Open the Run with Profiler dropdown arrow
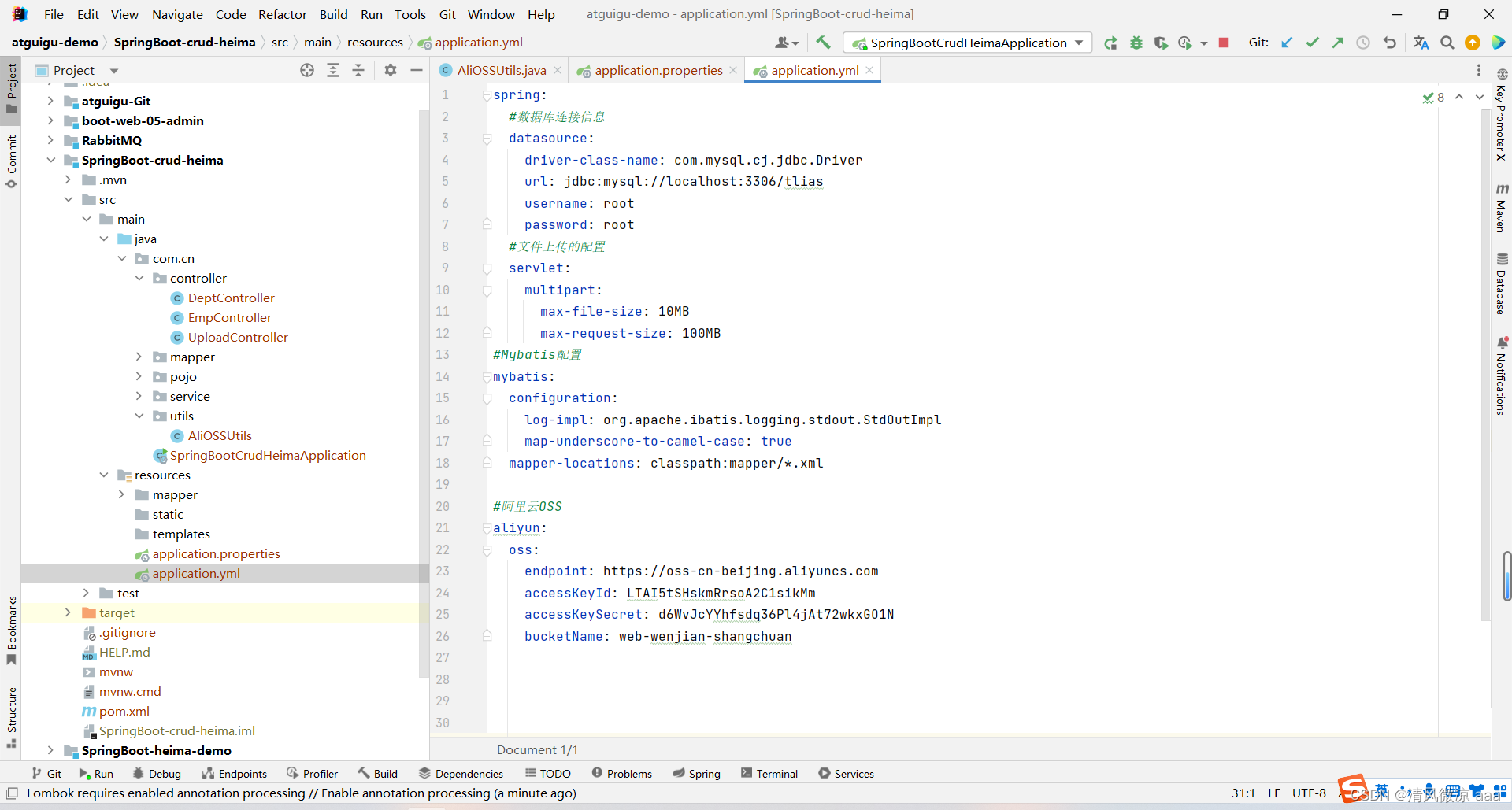Screen dimensions: 1512x810 coord(1204,43)
